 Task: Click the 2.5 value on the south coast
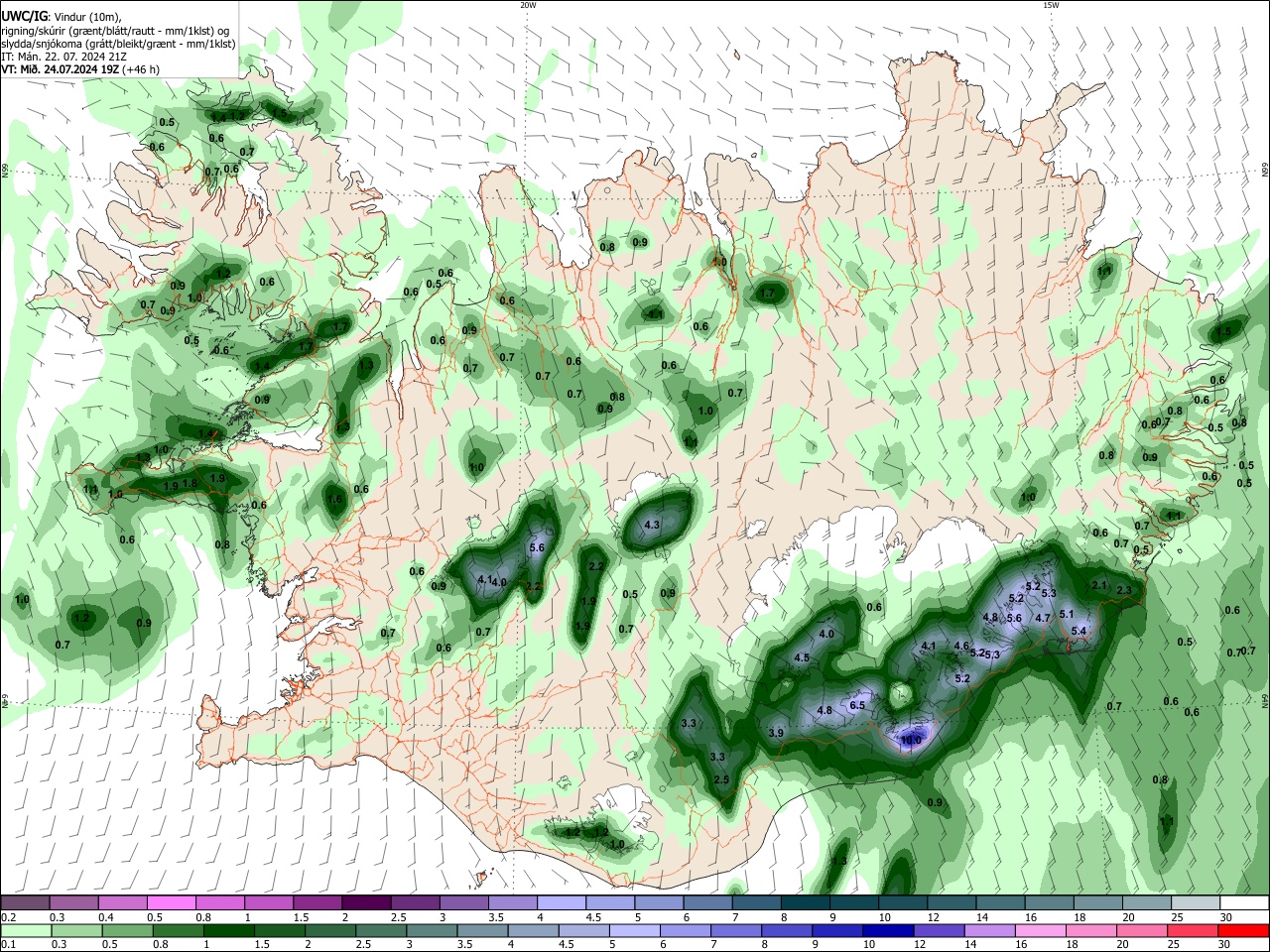point(721,779)
